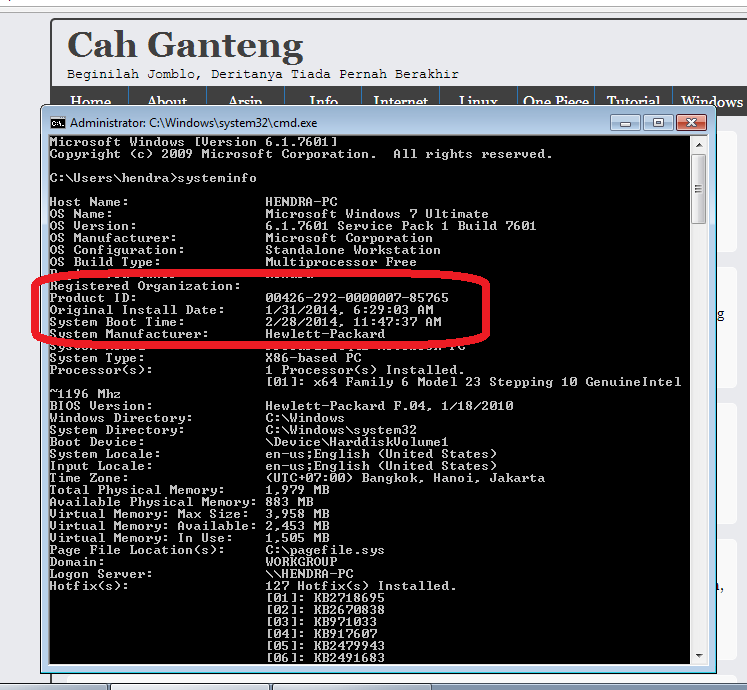Click boot device \Device\HarddiskVolume1
747x690 pixels.
point(357,442)
